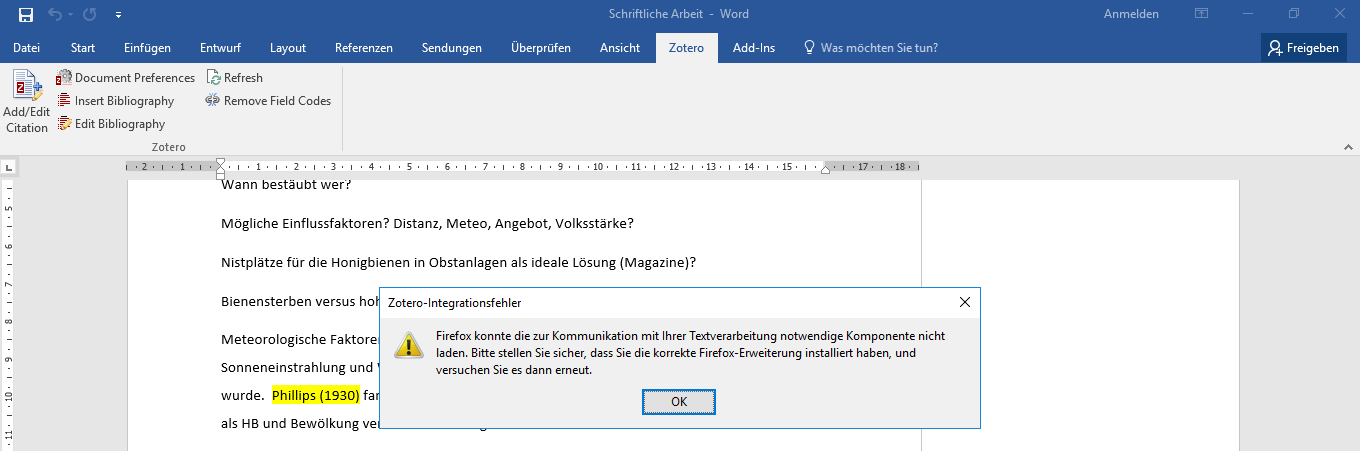Open the Datei tab

[x=27, y=47]
